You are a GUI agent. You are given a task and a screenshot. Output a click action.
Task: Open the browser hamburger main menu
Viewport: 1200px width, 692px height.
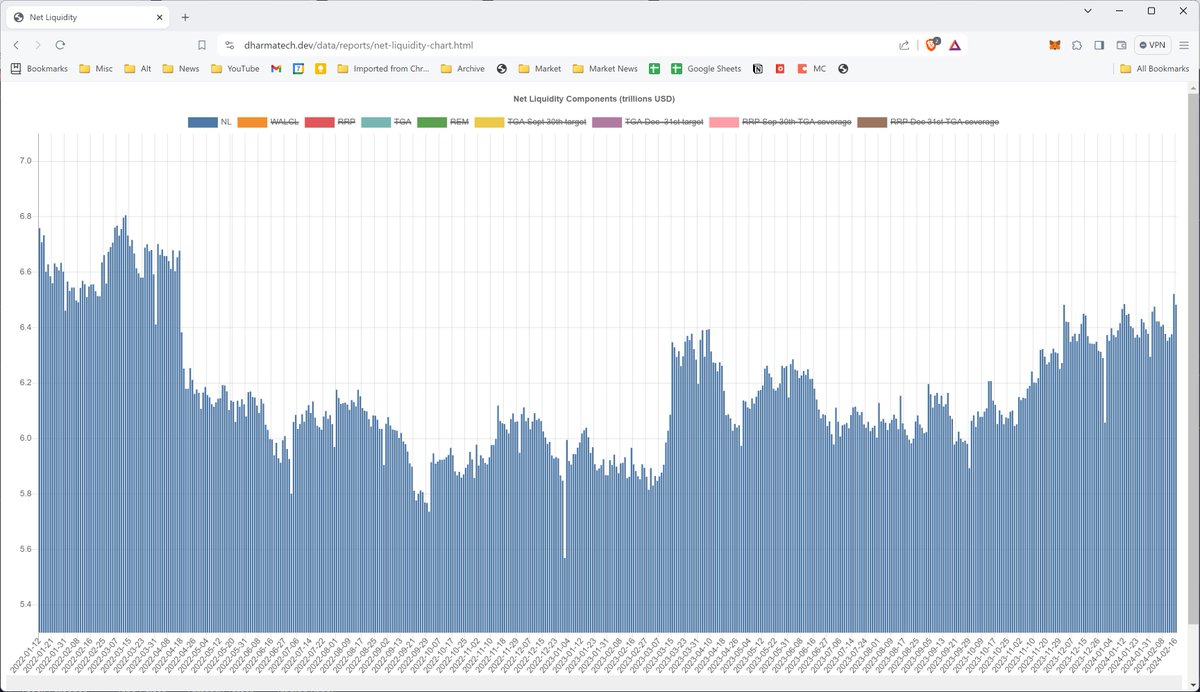tap(1184, 45)
